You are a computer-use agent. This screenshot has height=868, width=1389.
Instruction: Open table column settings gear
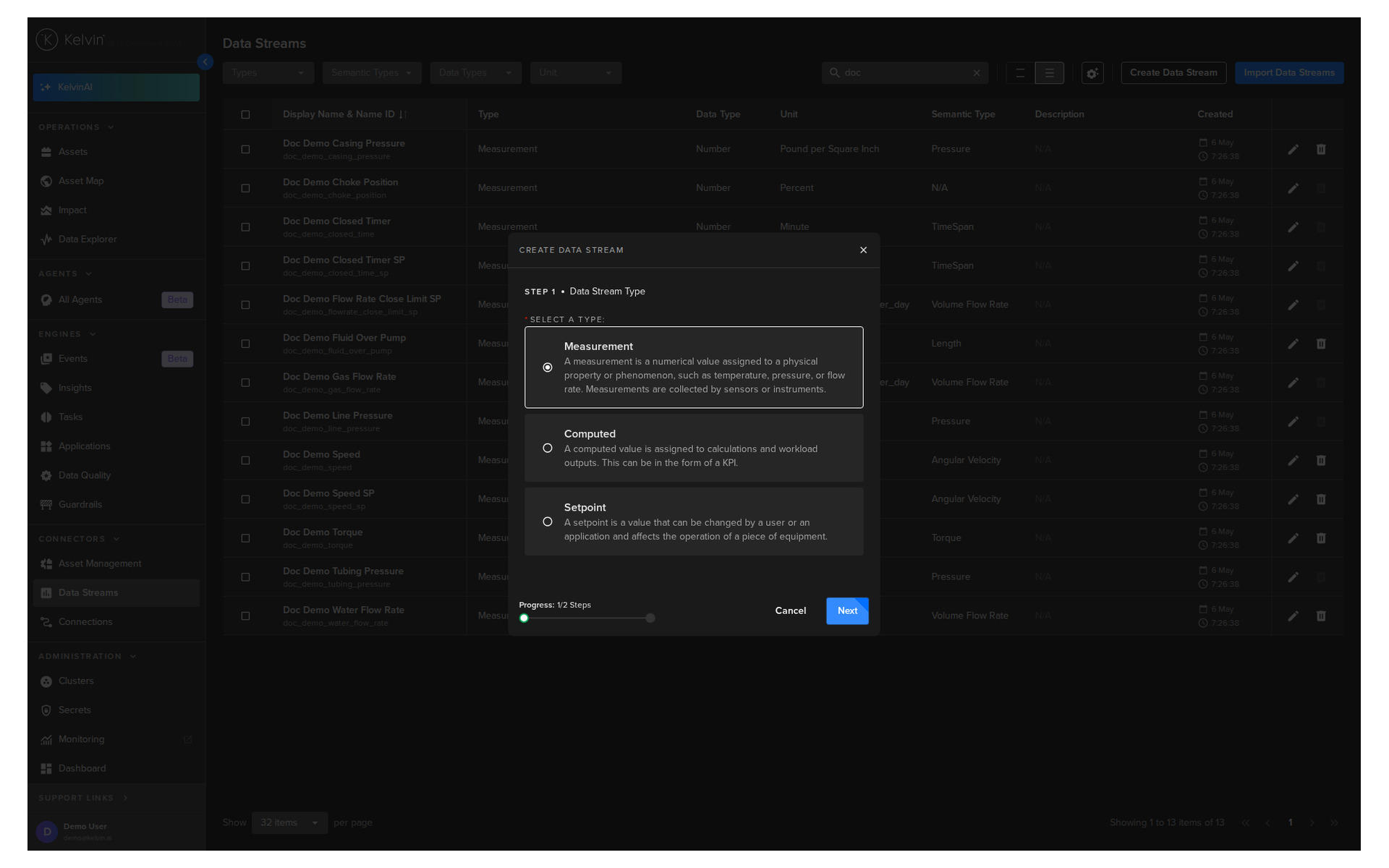point(1092,73)
